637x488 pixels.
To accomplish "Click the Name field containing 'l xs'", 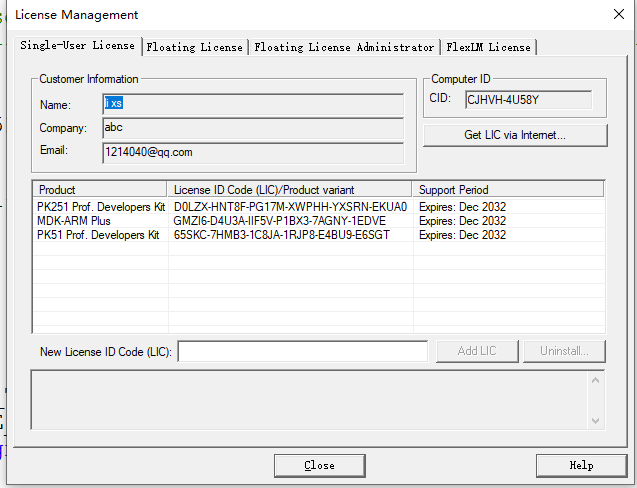I will coord(253,104).
